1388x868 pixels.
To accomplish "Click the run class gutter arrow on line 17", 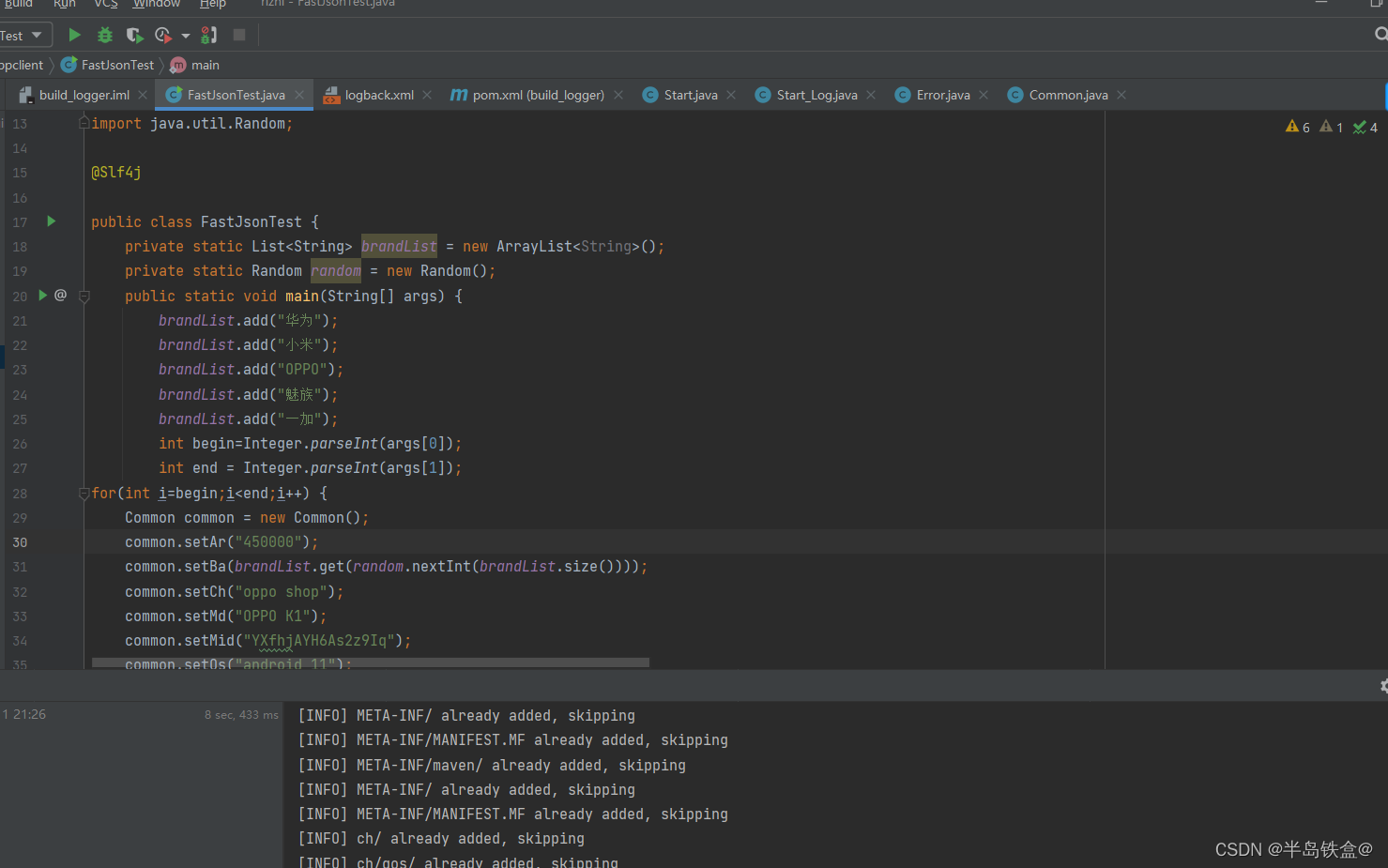I will pos(52,221).
